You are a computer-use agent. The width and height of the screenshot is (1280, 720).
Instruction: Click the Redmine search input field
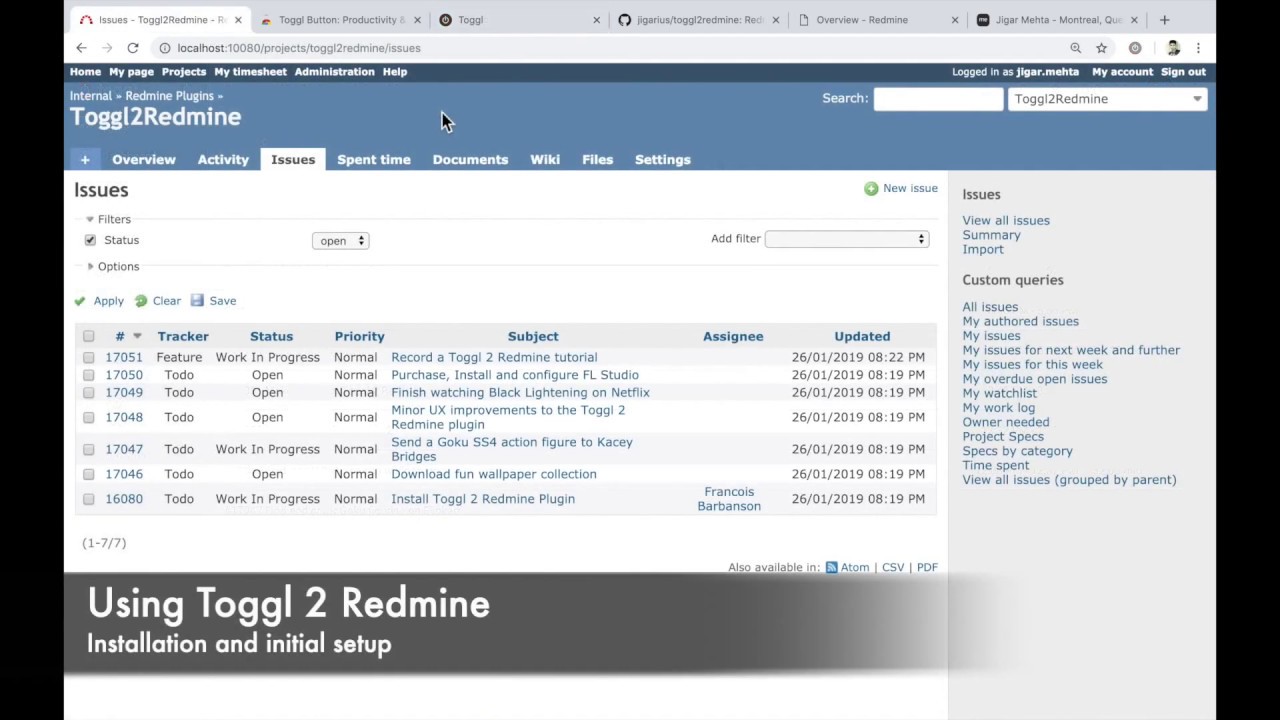click(x=938, y=99)
